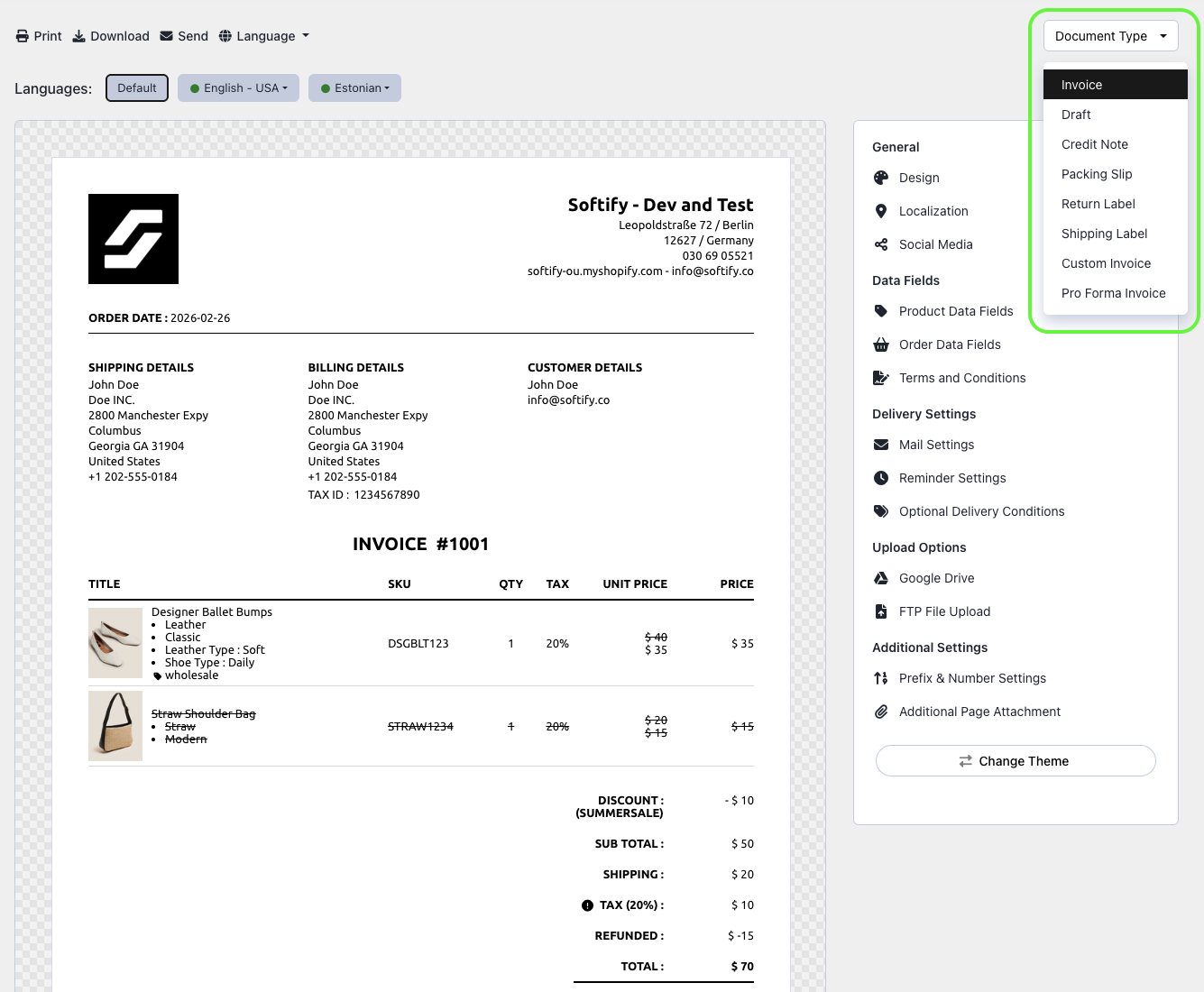Select Credit Note from document types
Image resolution: width=1204 pixels, height=992 pixels.
point(1094,144)
